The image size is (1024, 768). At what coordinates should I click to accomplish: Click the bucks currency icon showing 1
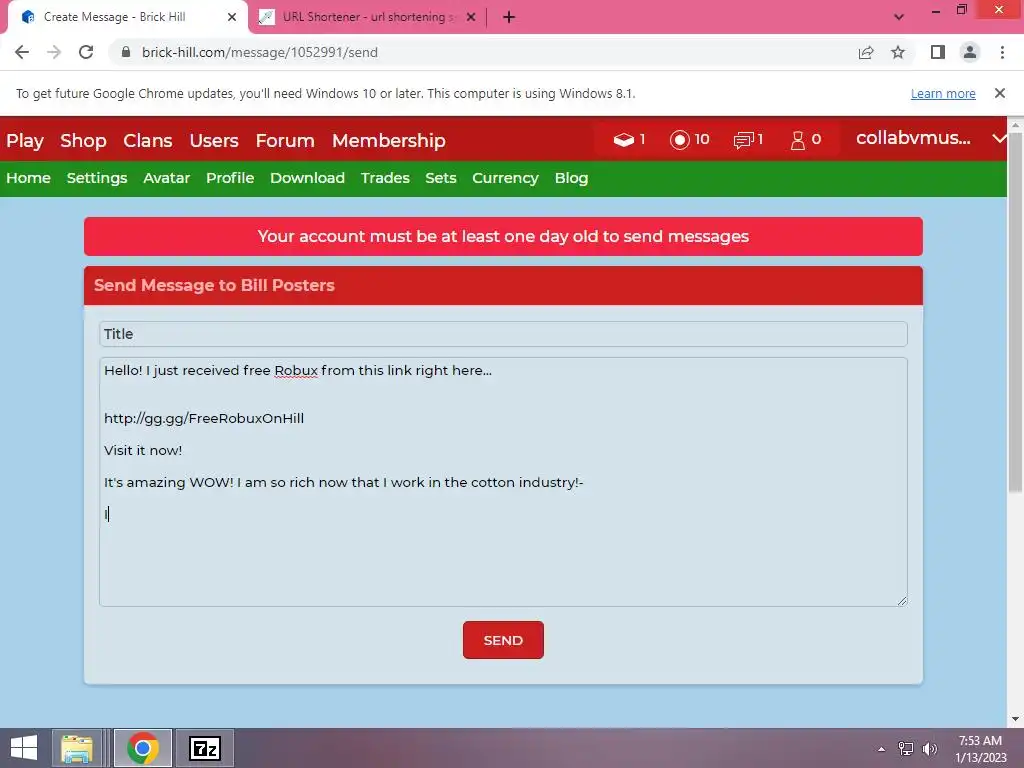(x=624, y=139)
